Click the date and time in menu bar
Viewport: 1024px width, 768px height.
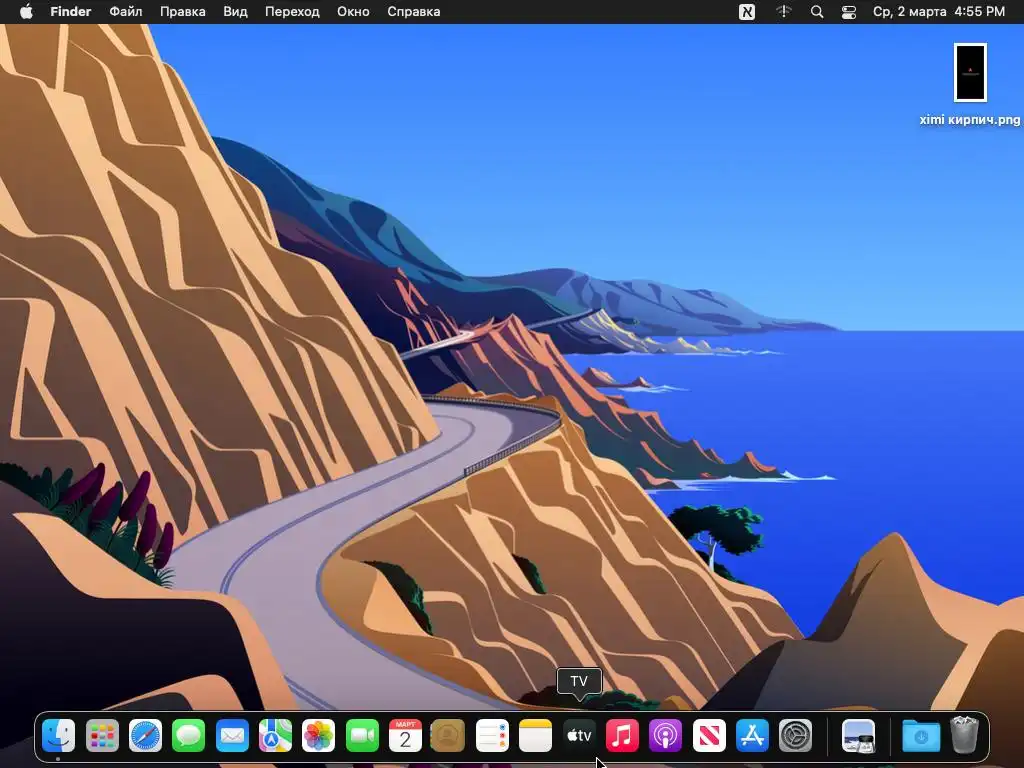pyautogui.click(x=939, y=12)
